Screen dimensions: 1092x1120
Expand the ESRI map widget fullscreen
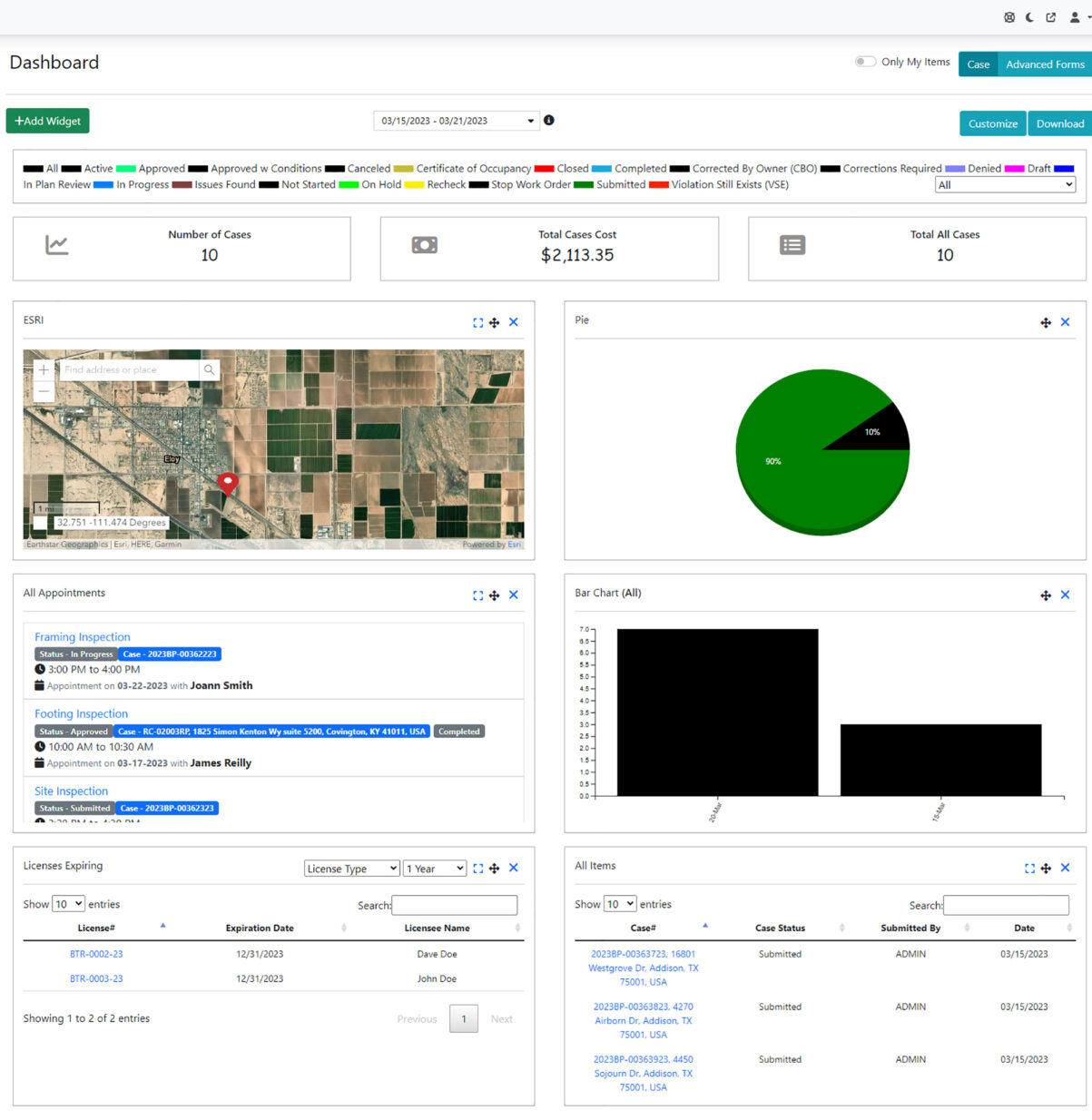pos(477,323)
